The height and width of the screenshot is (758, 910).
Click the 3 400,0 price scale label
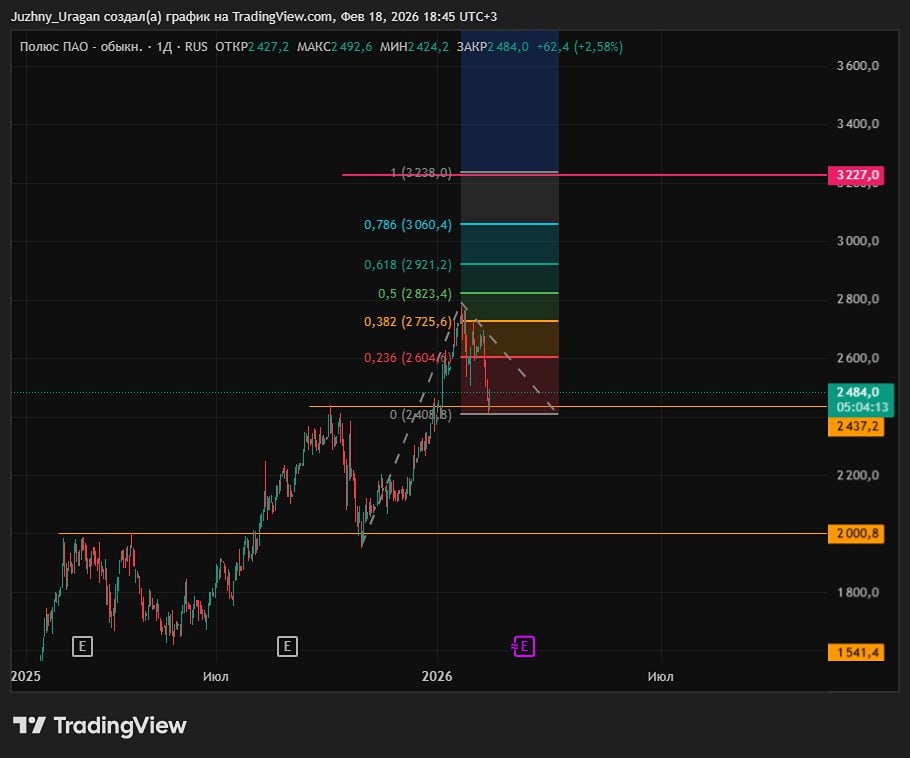858,124
